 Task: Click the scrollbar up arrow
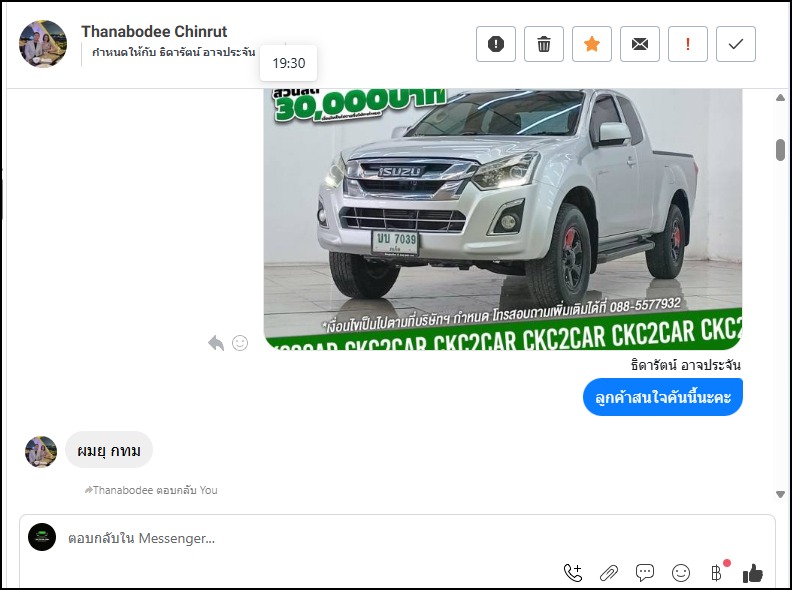coord(780,97)
